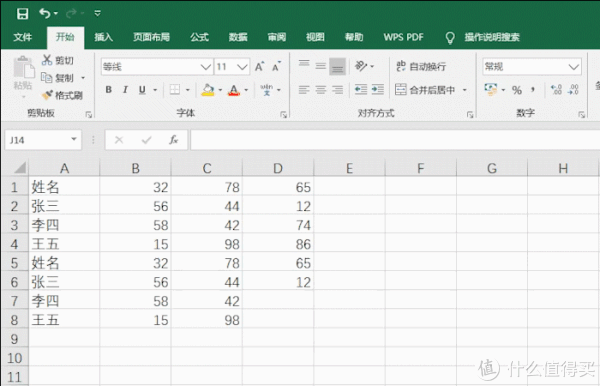
Task: Decrease font size with smaller A icon
Action: pos(276,67)
